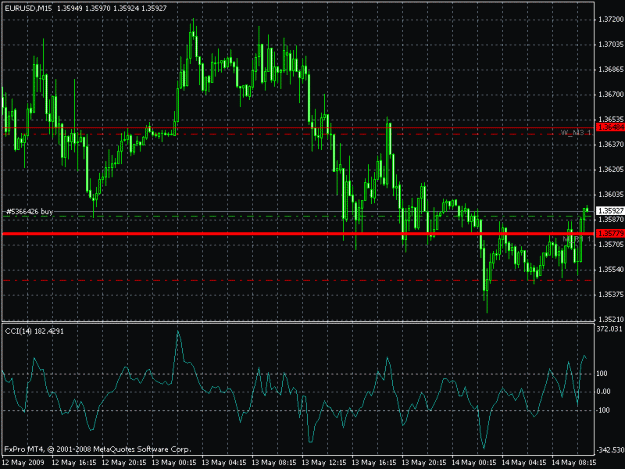
Task: Click the 13 May 08:15 time label
Action: point(274,463)
